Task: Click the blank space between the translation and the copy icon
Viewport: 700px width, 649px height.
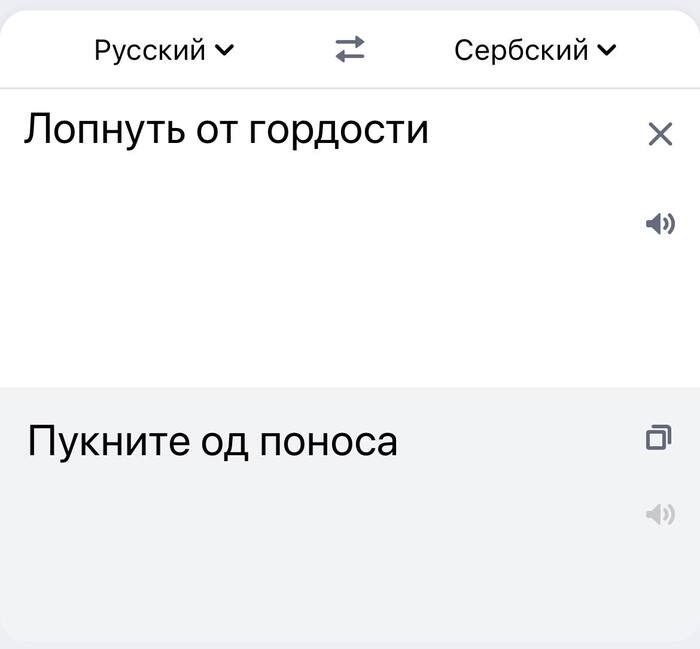Action: 520,440
